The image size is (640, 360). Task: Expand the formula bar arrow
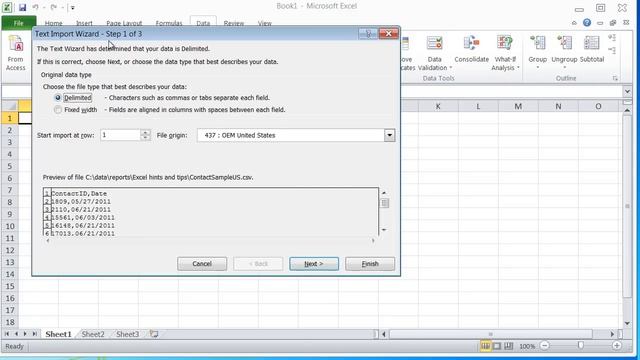[627, 91]
